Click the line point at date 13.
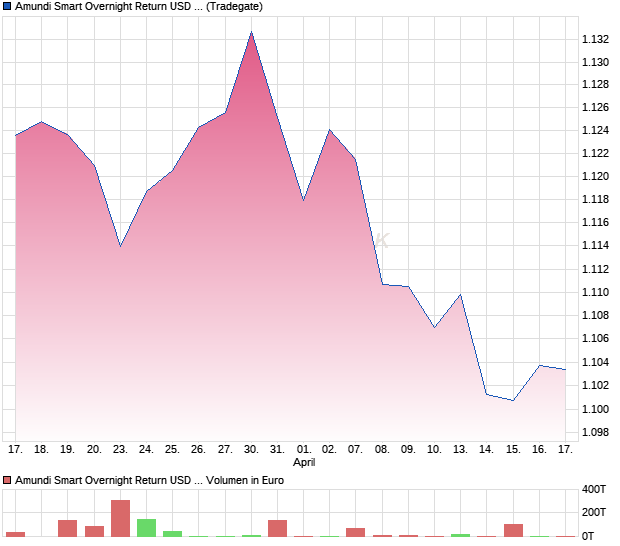620x546 pixels. click(461, 295)
